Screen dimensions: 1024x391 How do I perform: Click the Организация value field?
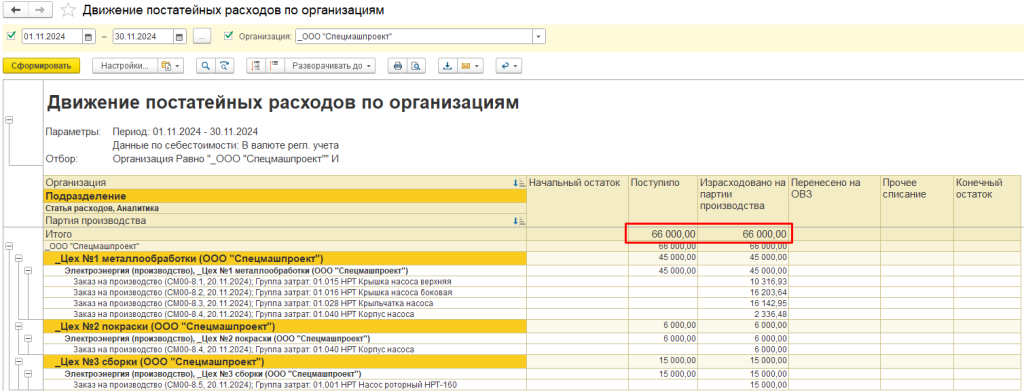pyautogui.click(x=414, y=37)
